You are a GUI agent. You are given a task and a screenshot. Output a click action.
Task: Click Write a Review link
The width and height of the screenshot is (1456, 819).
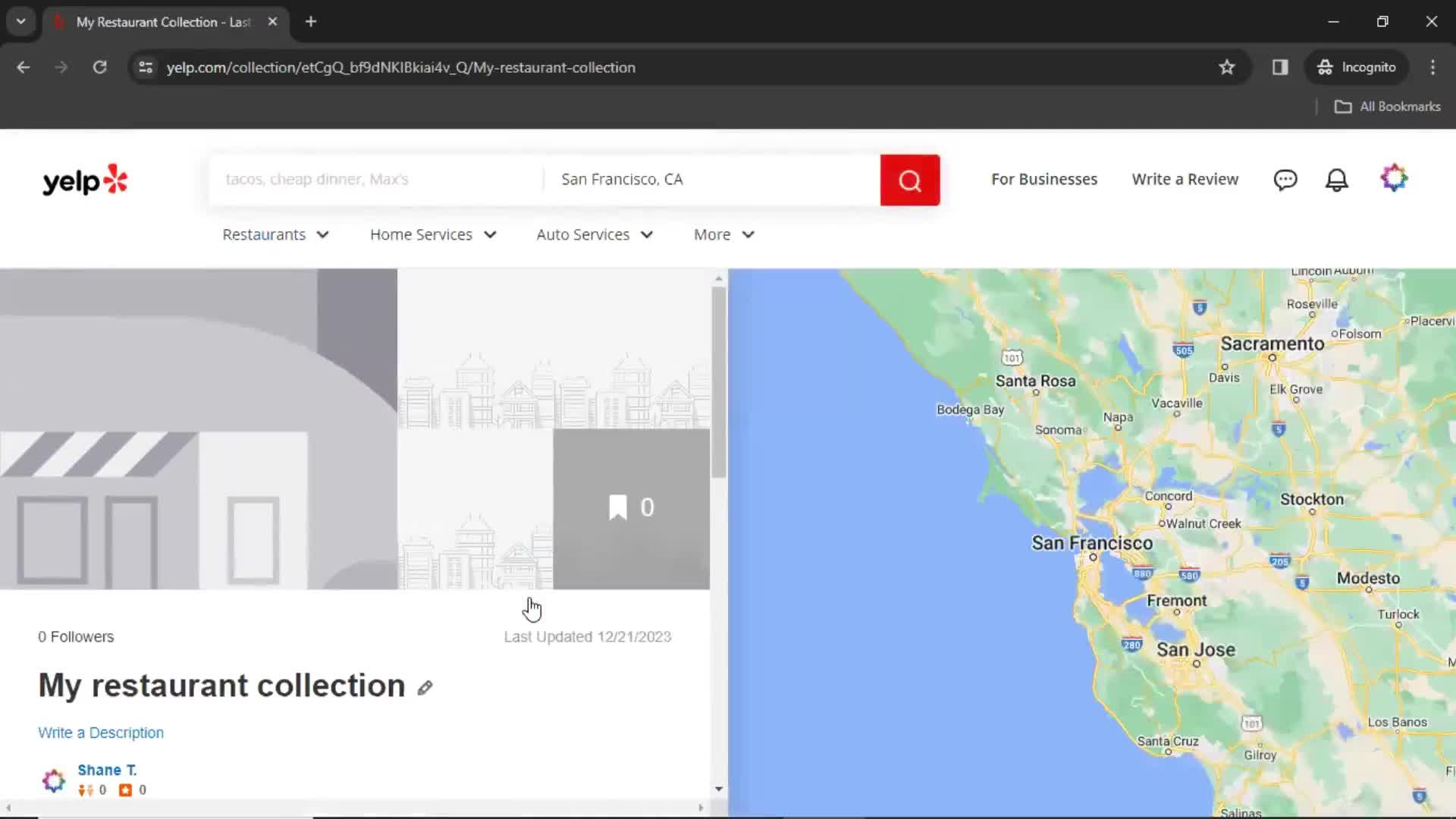[x=1185, y=180]
